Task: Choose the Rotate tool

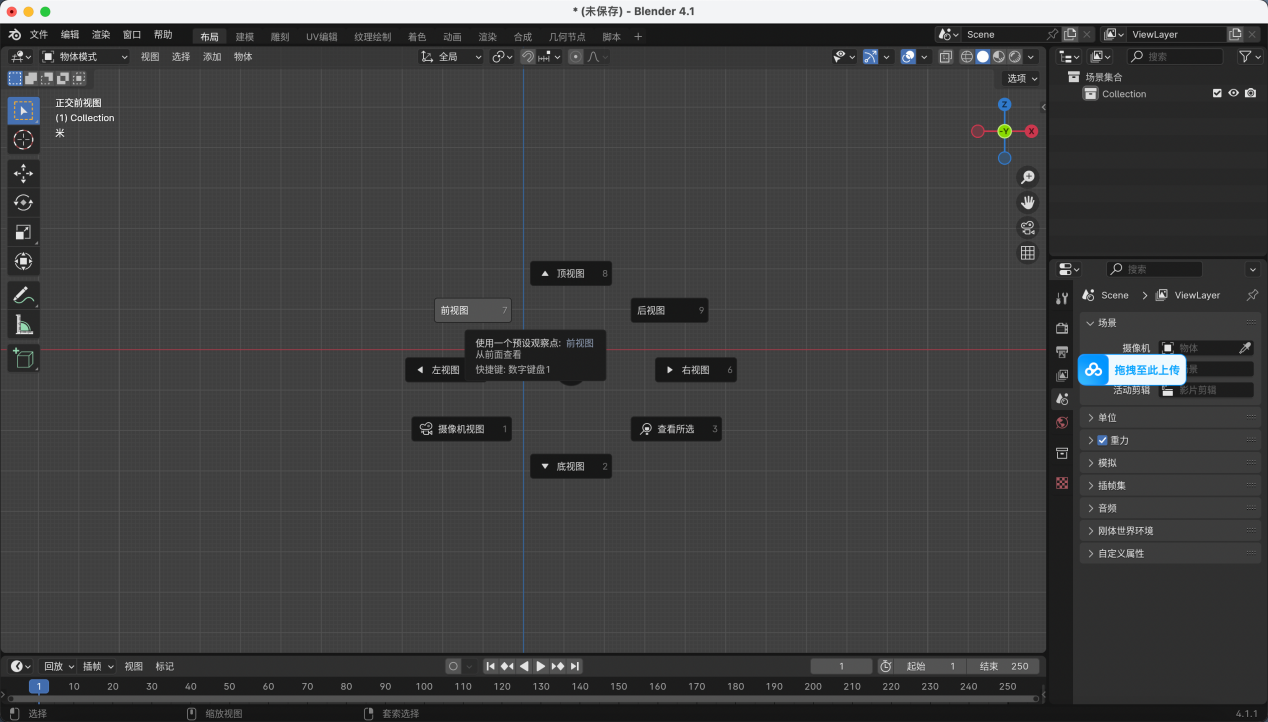Action: tap(24, 203)
